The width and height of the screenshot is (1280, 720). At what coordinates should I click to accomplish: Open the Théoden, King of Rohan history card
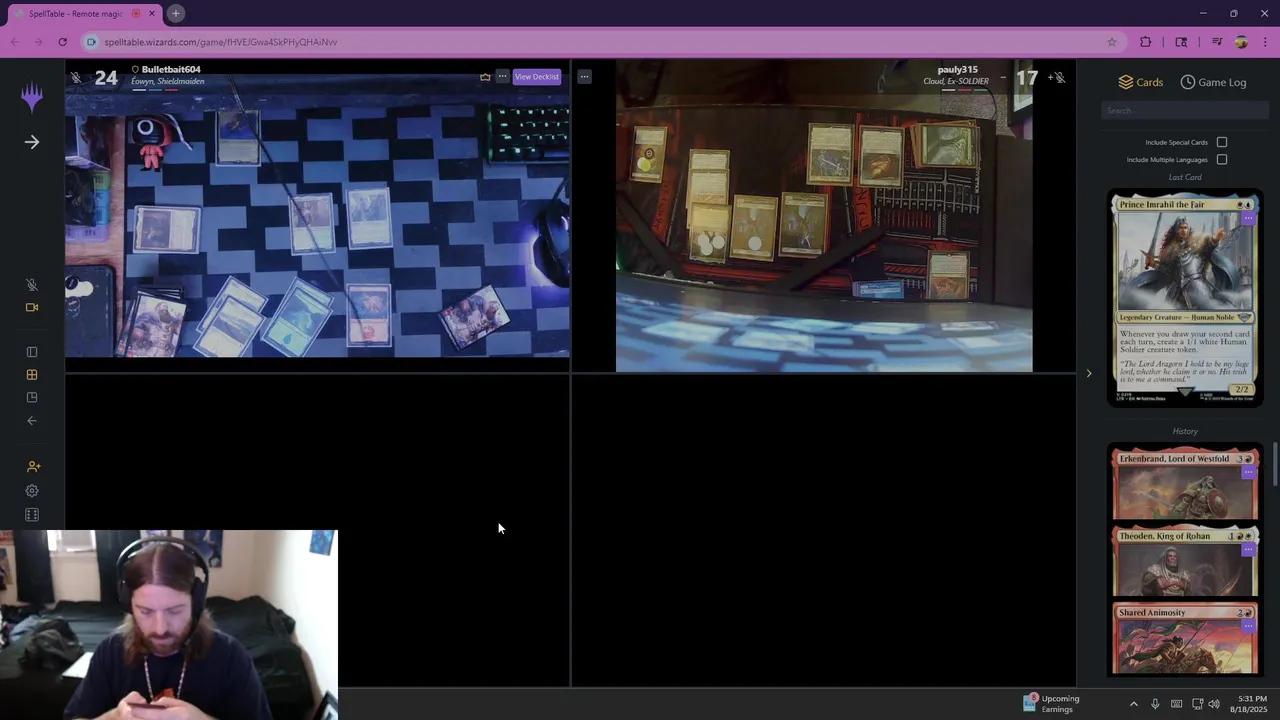coord(1185,561)
